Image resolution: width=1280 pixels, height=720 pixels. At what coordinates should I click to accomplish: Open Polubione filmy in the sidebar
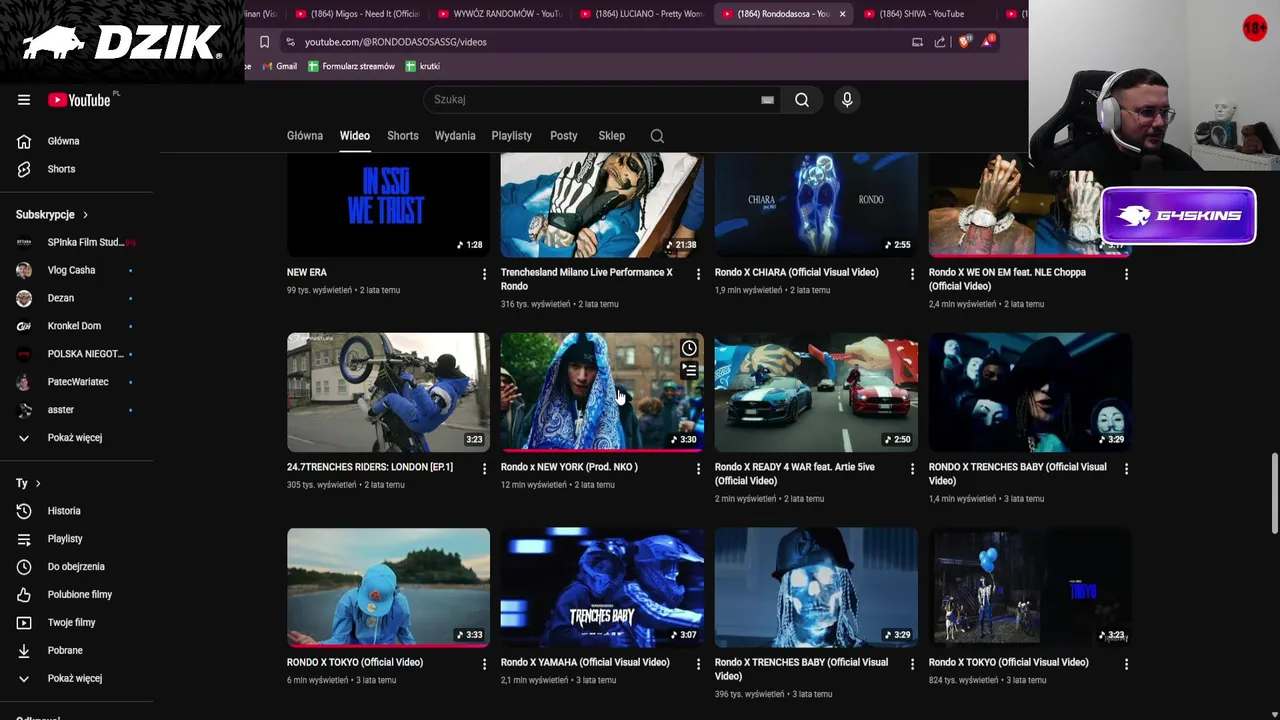click(x=80, y=595)
